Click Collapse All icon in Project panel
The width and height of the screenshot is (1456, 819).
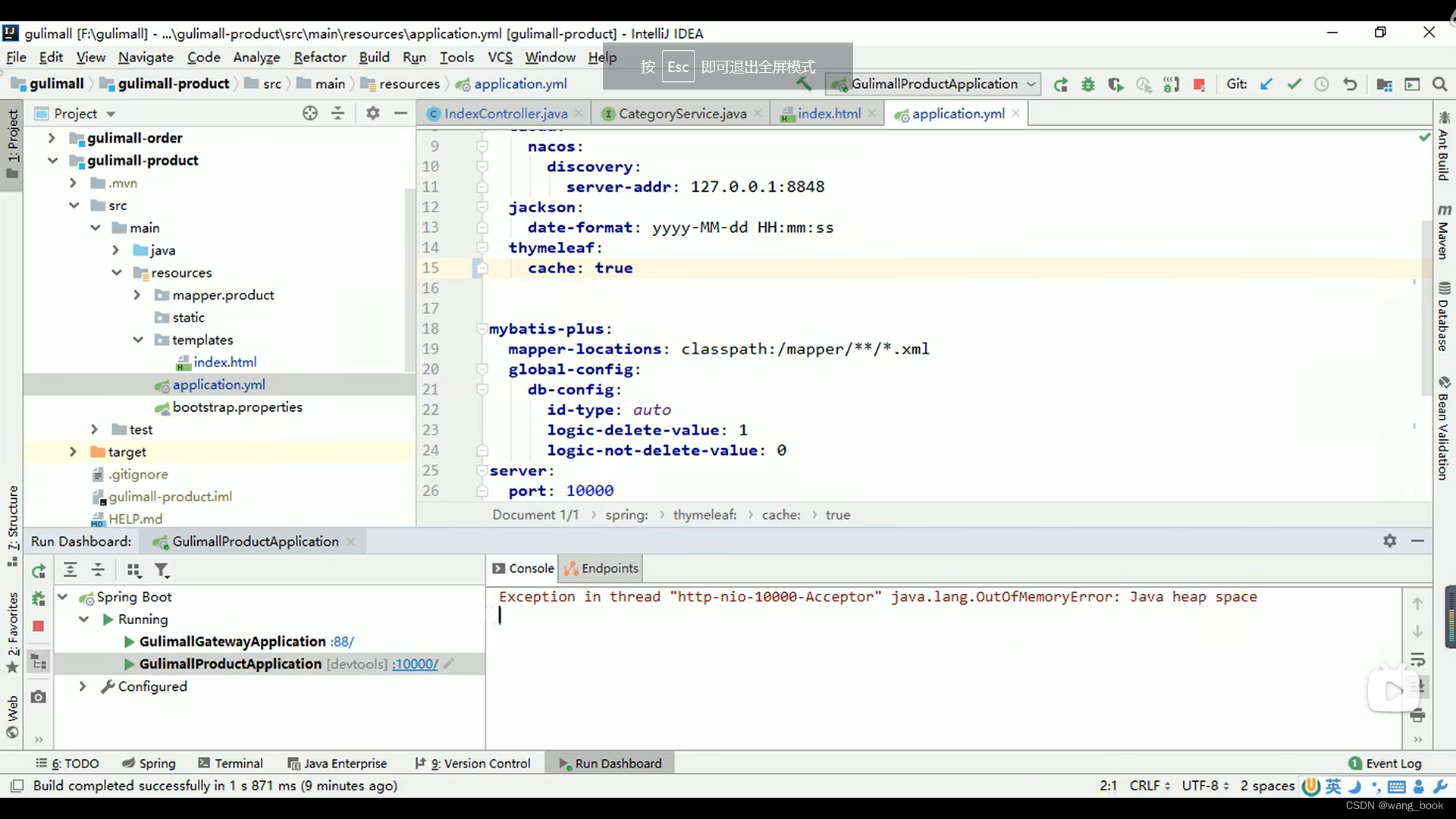(x=338, y=113)
